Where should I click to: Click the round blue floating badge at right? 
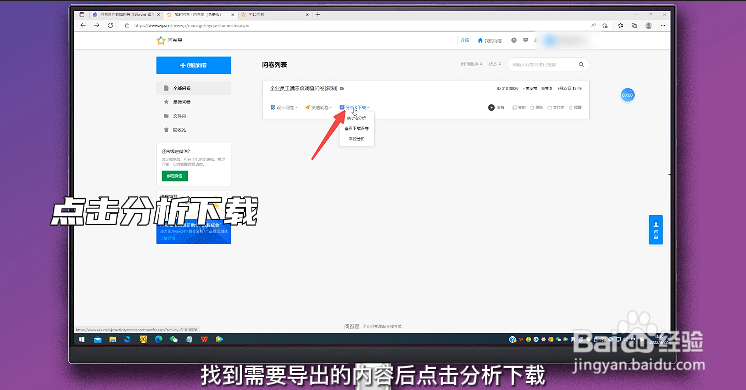[x=628, y=95]
